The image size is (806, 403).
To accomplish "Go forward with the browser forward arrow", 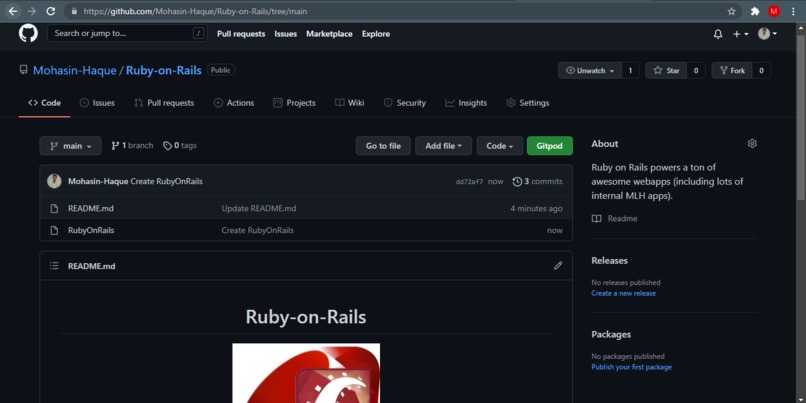I will [31, 11].
